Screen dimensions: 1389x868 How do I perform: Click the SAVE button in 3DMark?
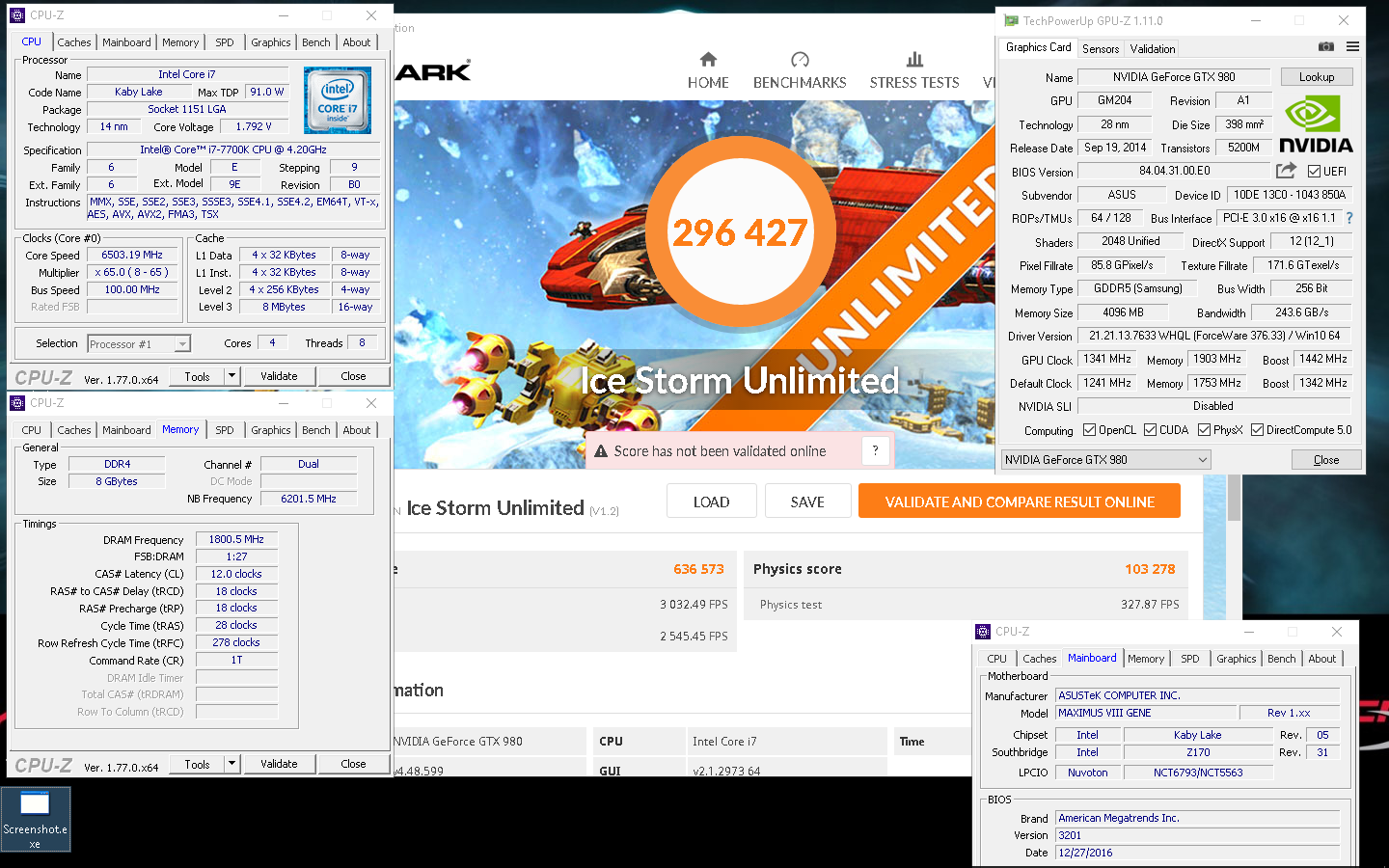coord(807,502)
